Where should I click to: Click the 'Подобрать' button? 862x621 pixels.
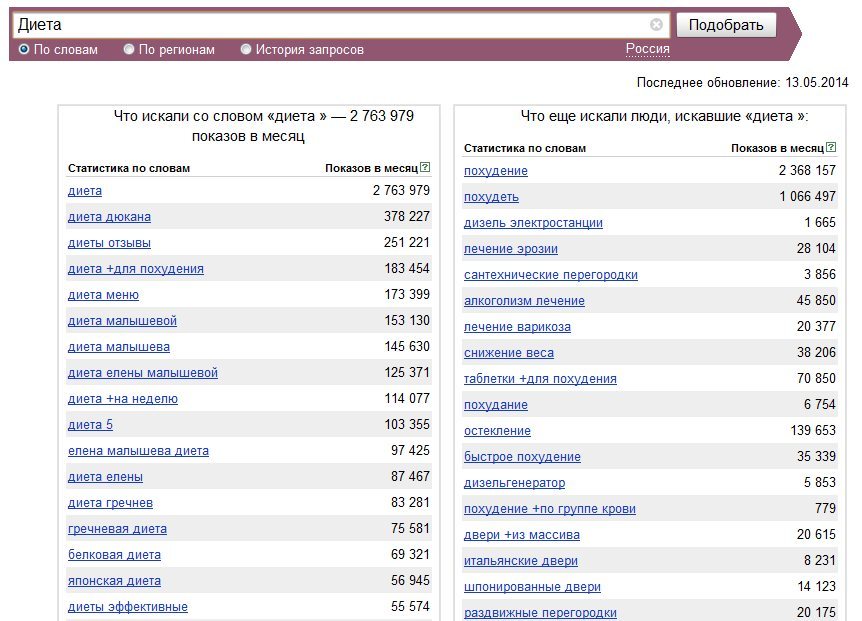(x=726, y=25)
